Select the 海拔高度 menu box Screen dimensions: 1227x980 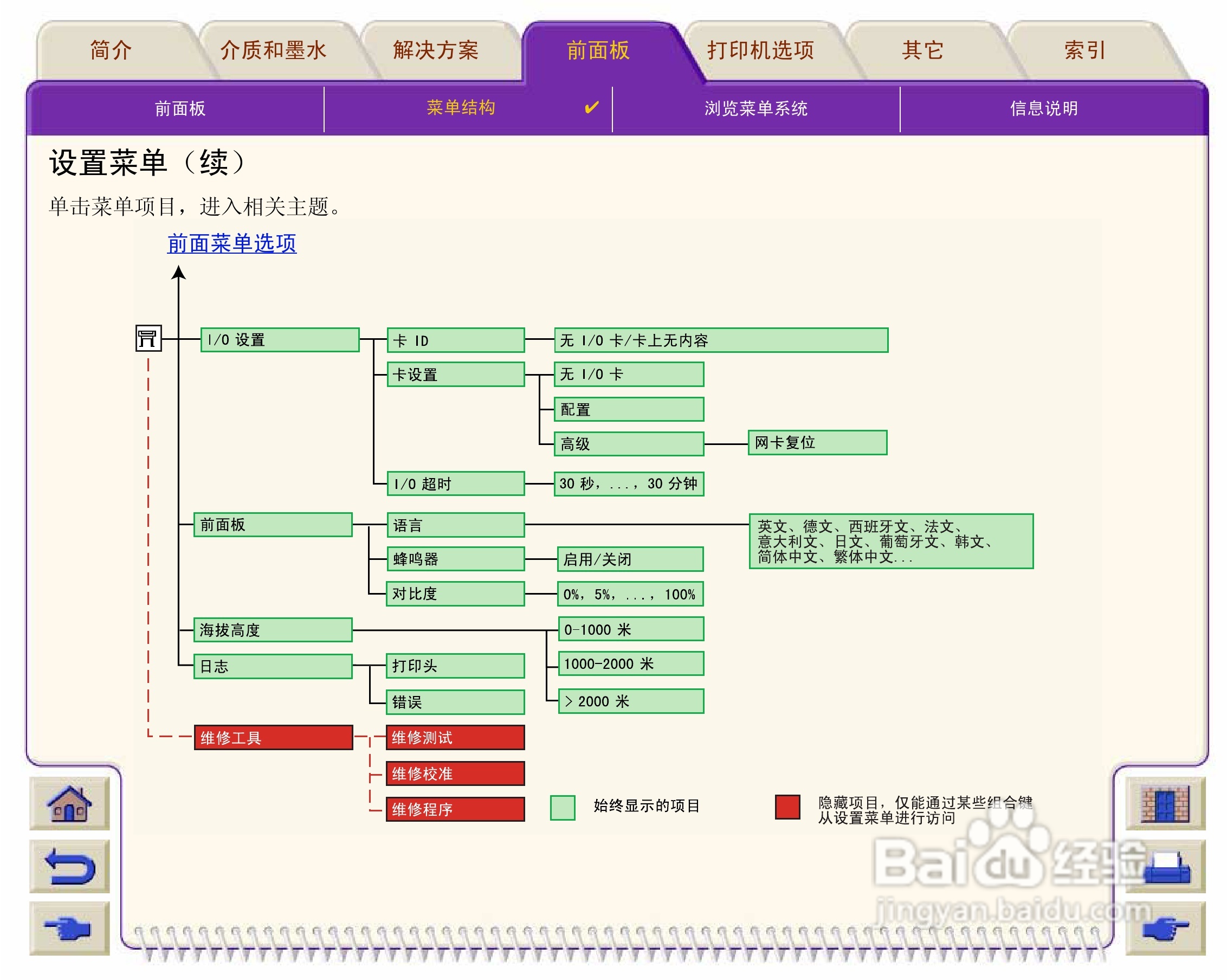[273, 630]
